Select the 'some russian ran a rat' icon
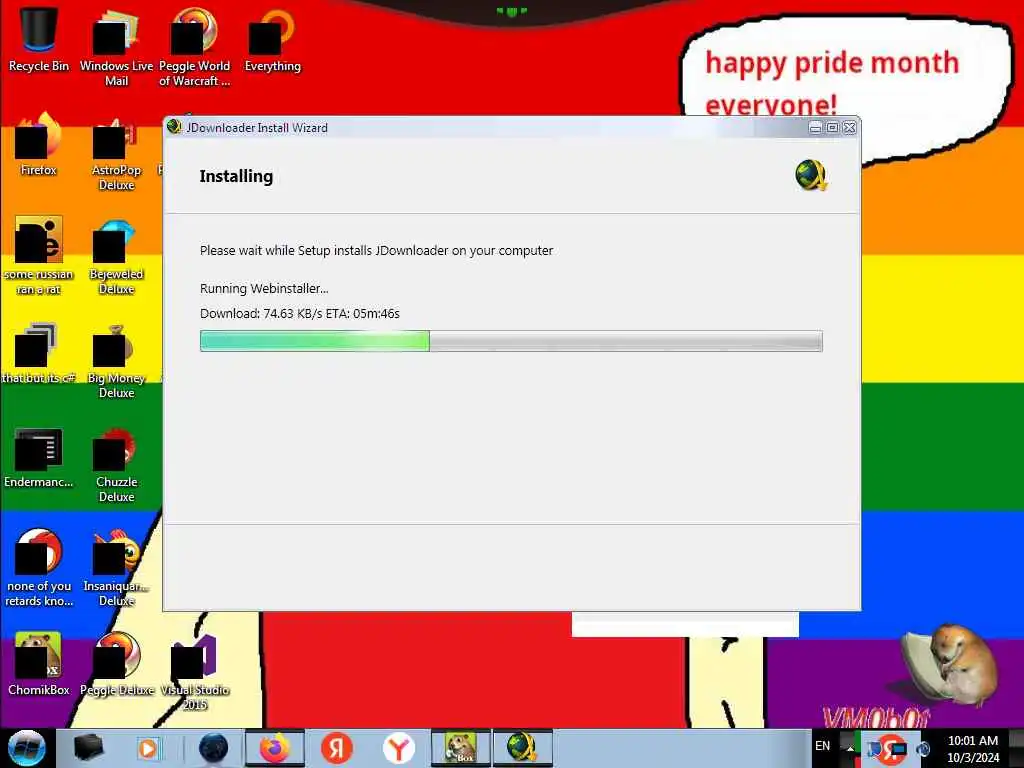Viewport: 1024px width, 768px height. pyautogui.click(x=39, y=256)
